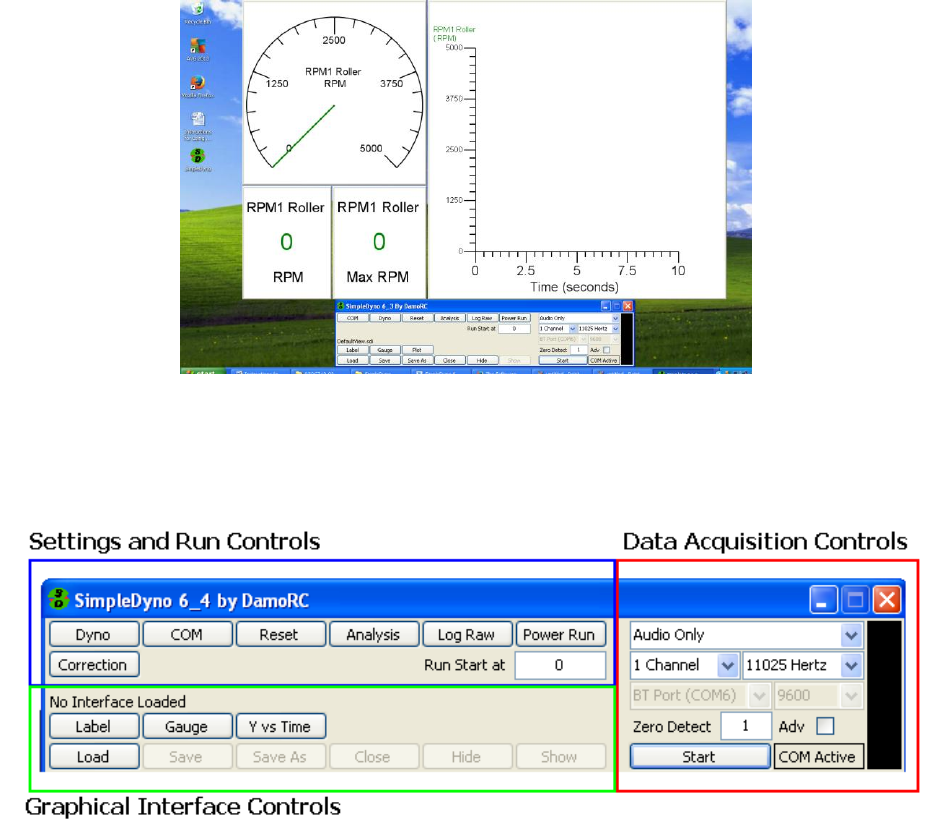Click the Dyno button in the enlarged 6_4 panel

click(94, 635)
